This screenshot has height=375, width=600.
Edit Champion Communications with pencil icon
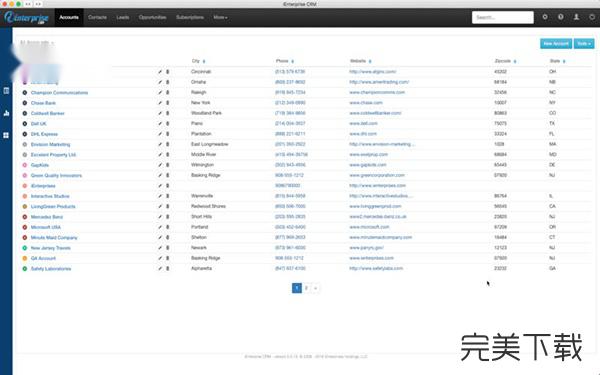pos(160,93)
